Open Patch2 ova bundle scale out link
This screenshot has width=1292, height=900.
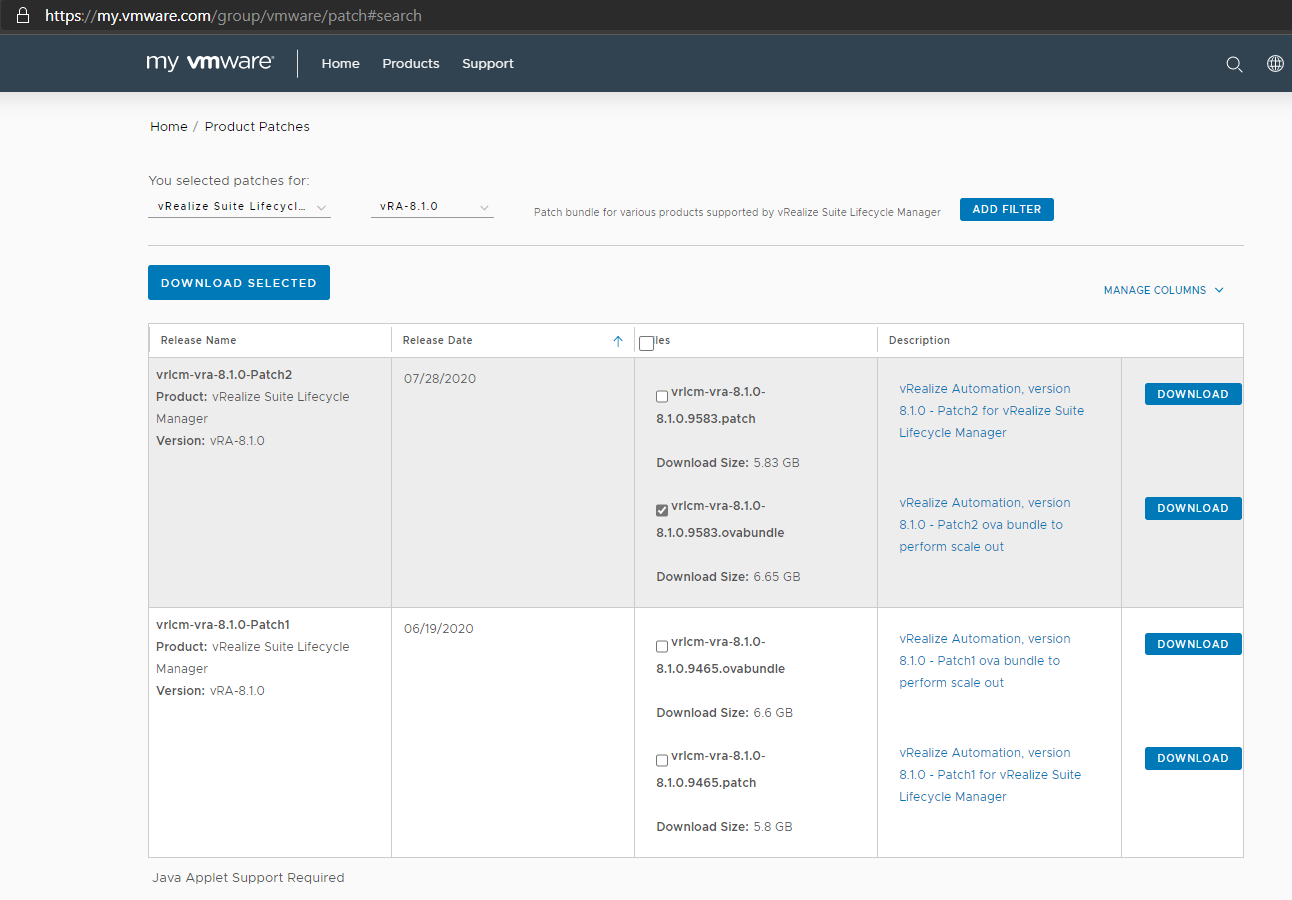coord(985,525)
